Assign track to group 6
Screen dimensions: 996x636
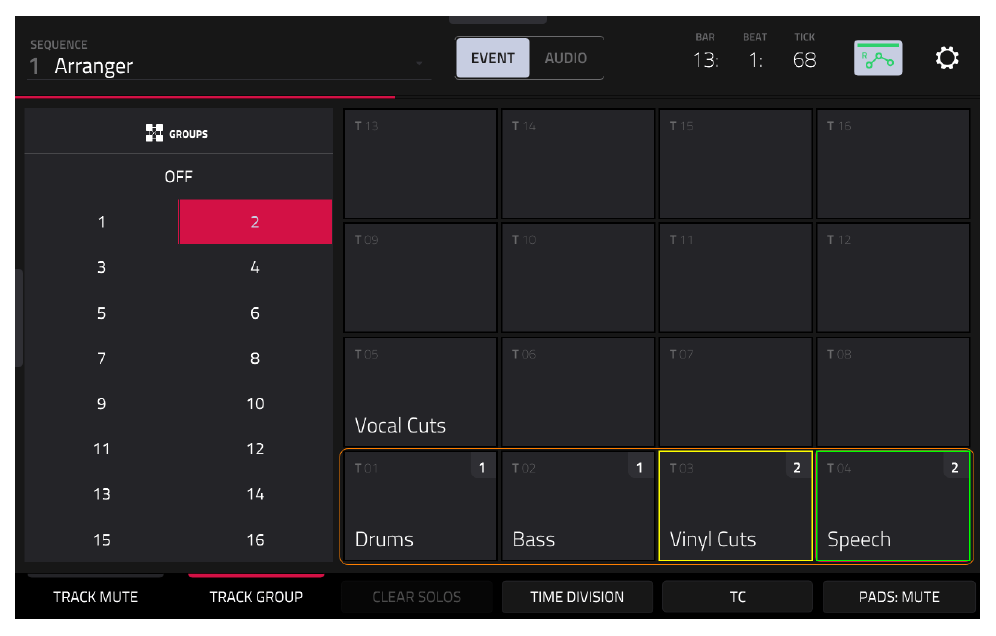pyautogui.click(x=255, y=313)
